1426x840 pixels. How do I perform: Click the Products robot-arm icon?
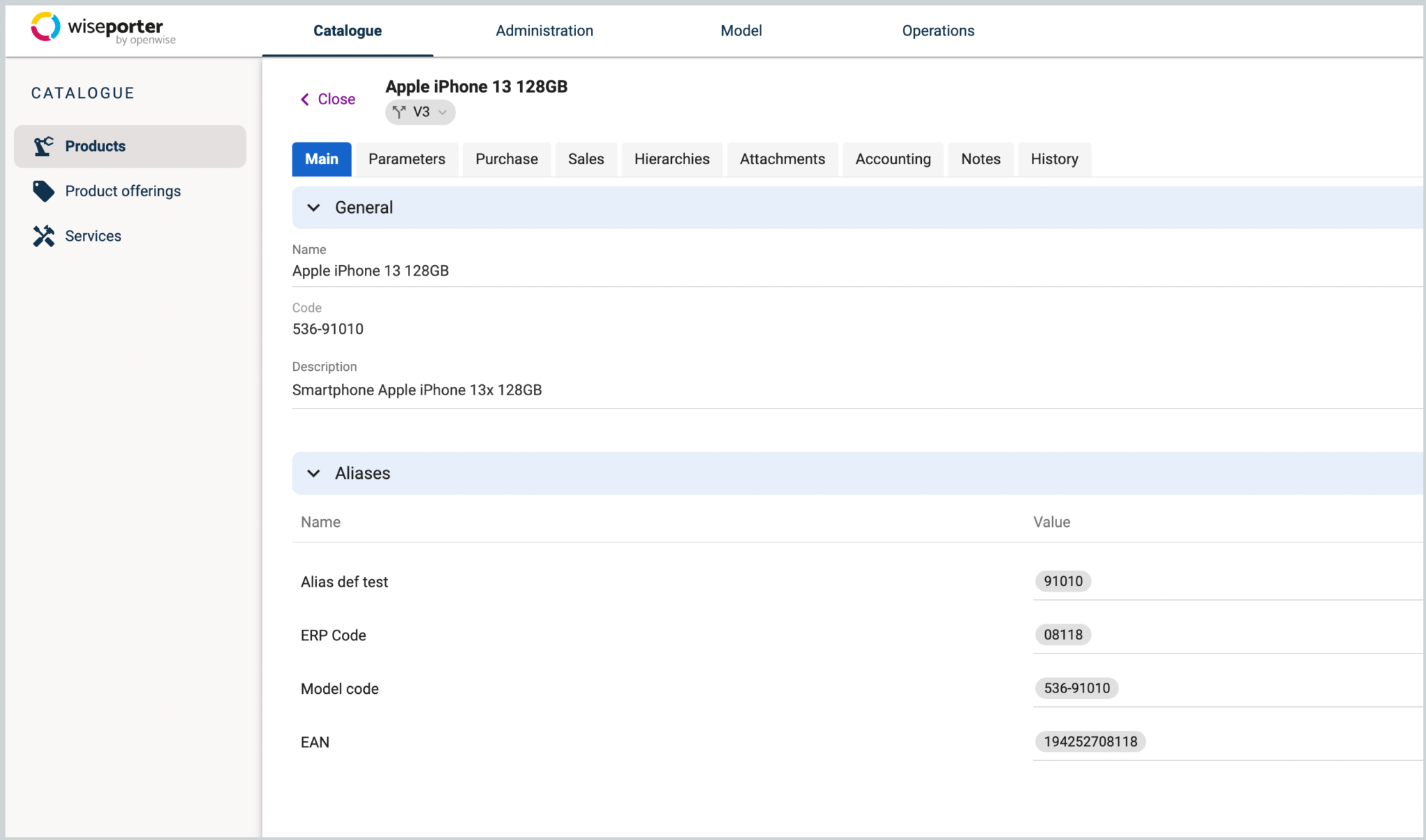click(43, 146)
